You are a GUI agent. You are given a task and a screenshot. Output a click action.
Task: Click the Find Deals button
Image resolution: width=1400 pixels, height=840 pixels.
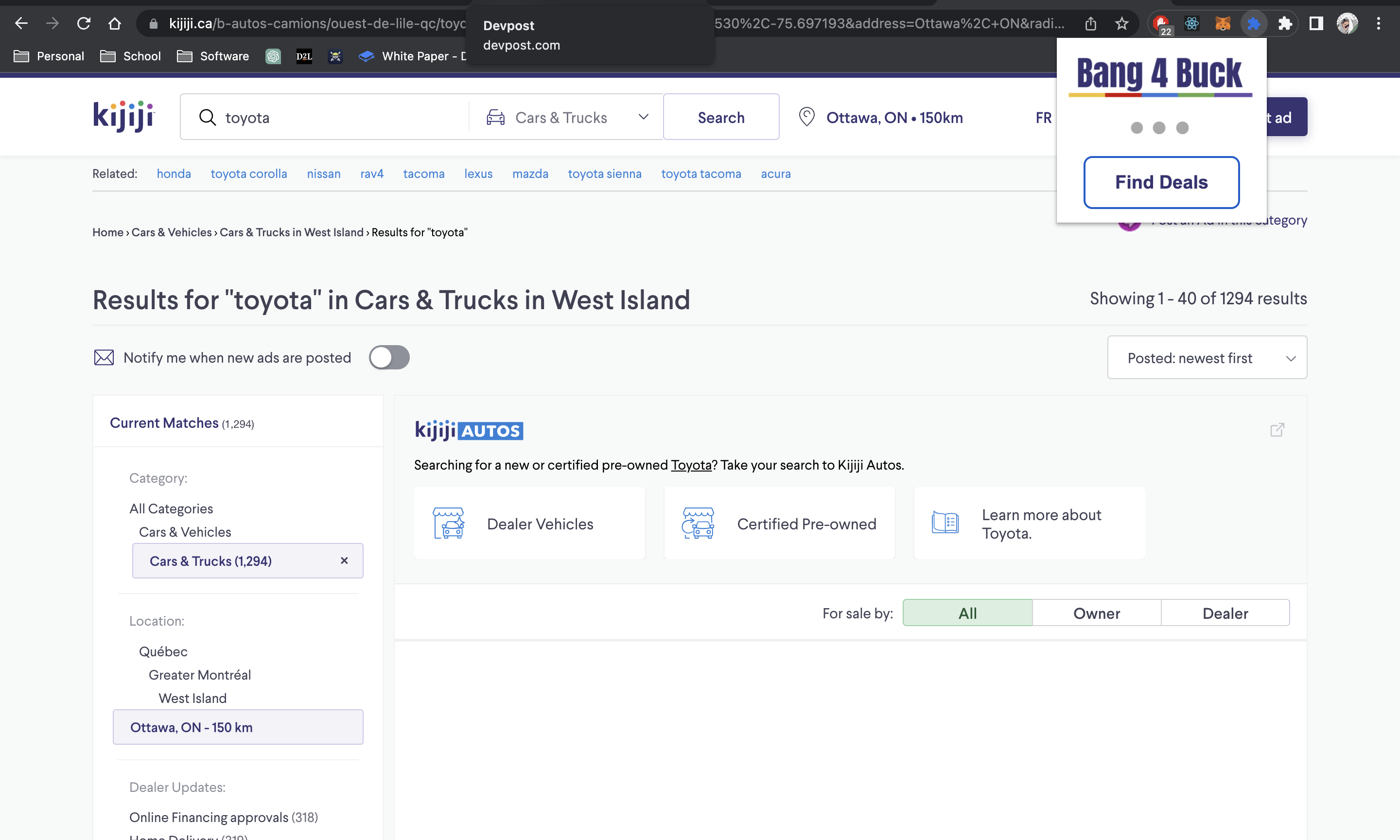[x=1161, y=182]
